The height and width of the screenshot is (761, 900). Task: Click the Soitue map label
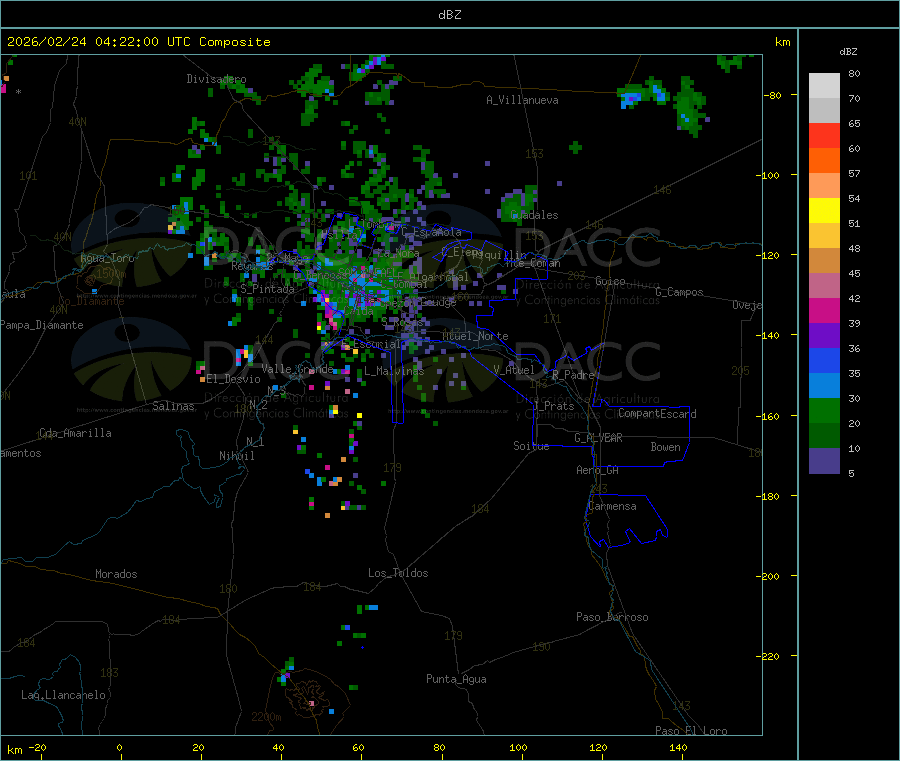(531, 446)
